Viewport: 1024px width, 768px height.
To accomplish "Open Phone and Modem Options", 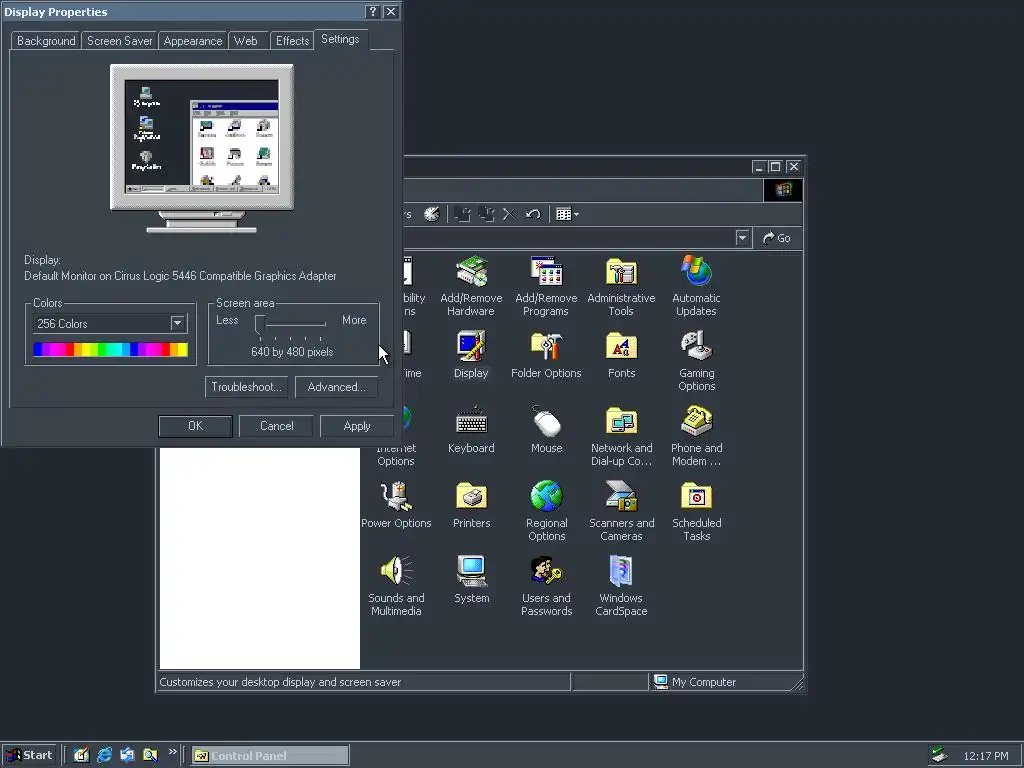I will click(x=696, y=436).
